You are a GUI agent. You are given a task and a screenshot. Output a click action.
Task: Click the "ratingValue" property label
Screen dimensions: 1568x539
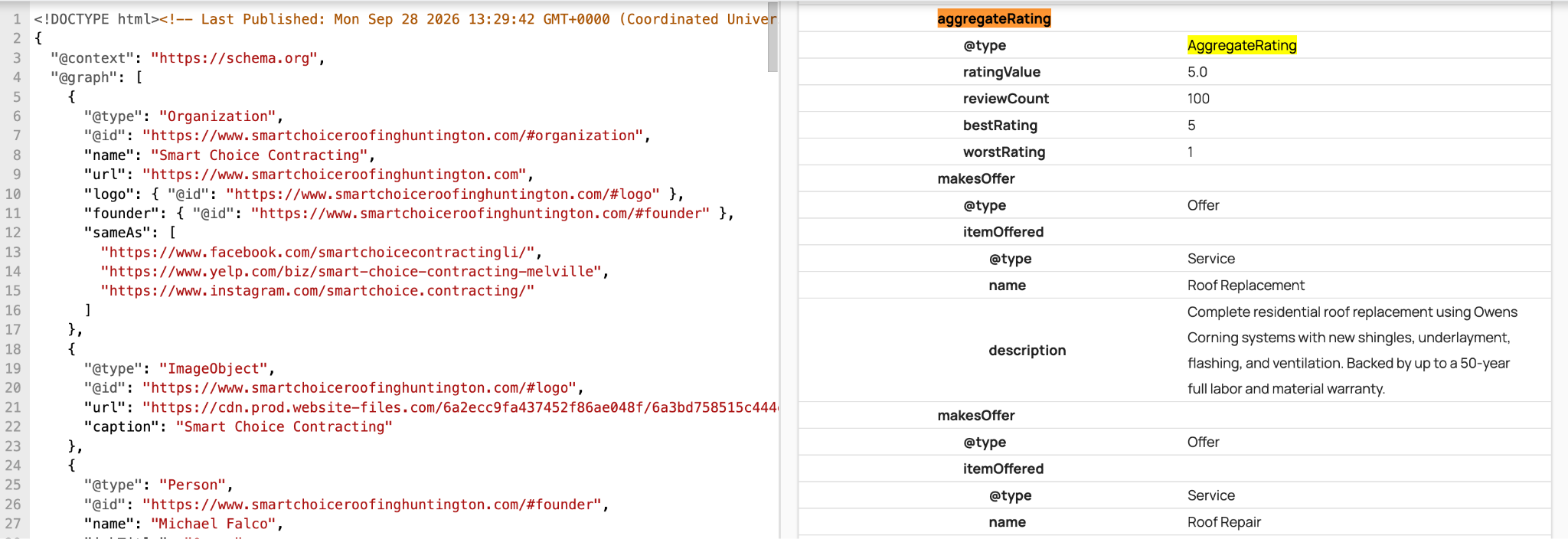(x=1001, y=72)
